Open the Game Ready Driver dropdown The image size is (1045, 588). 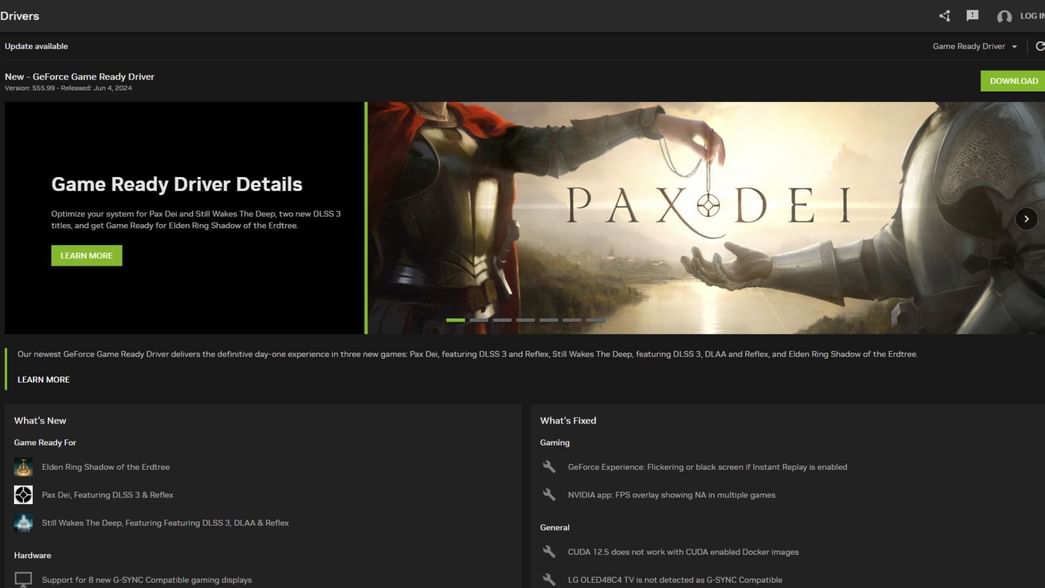click(x=974, y=46)
